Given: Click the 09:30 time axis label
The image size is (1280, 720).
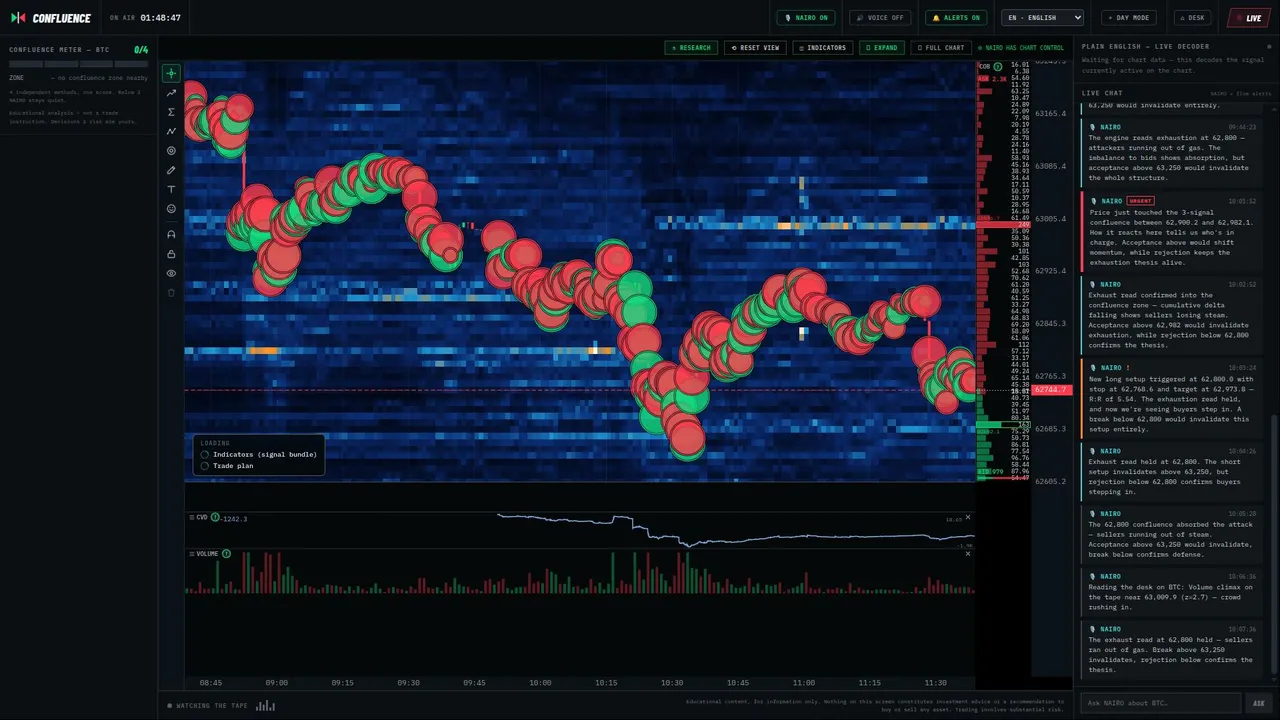Looking at the screenshot, I should pyautogui.click(x=408, y=683).
